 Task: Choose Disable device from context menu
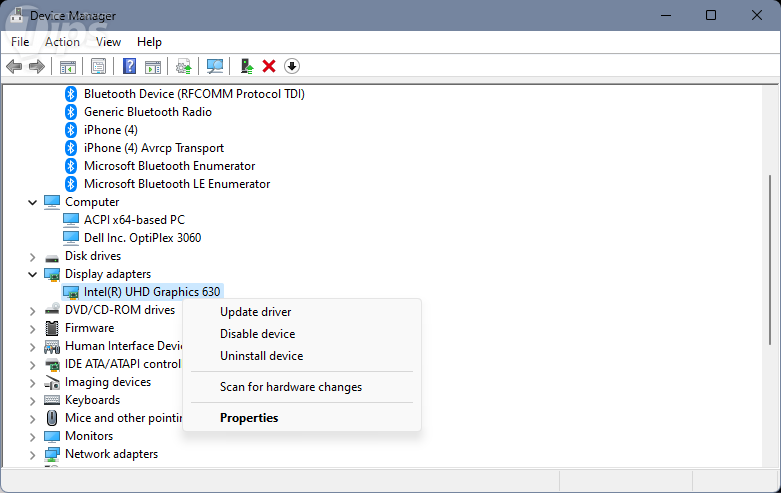(302, 334)
